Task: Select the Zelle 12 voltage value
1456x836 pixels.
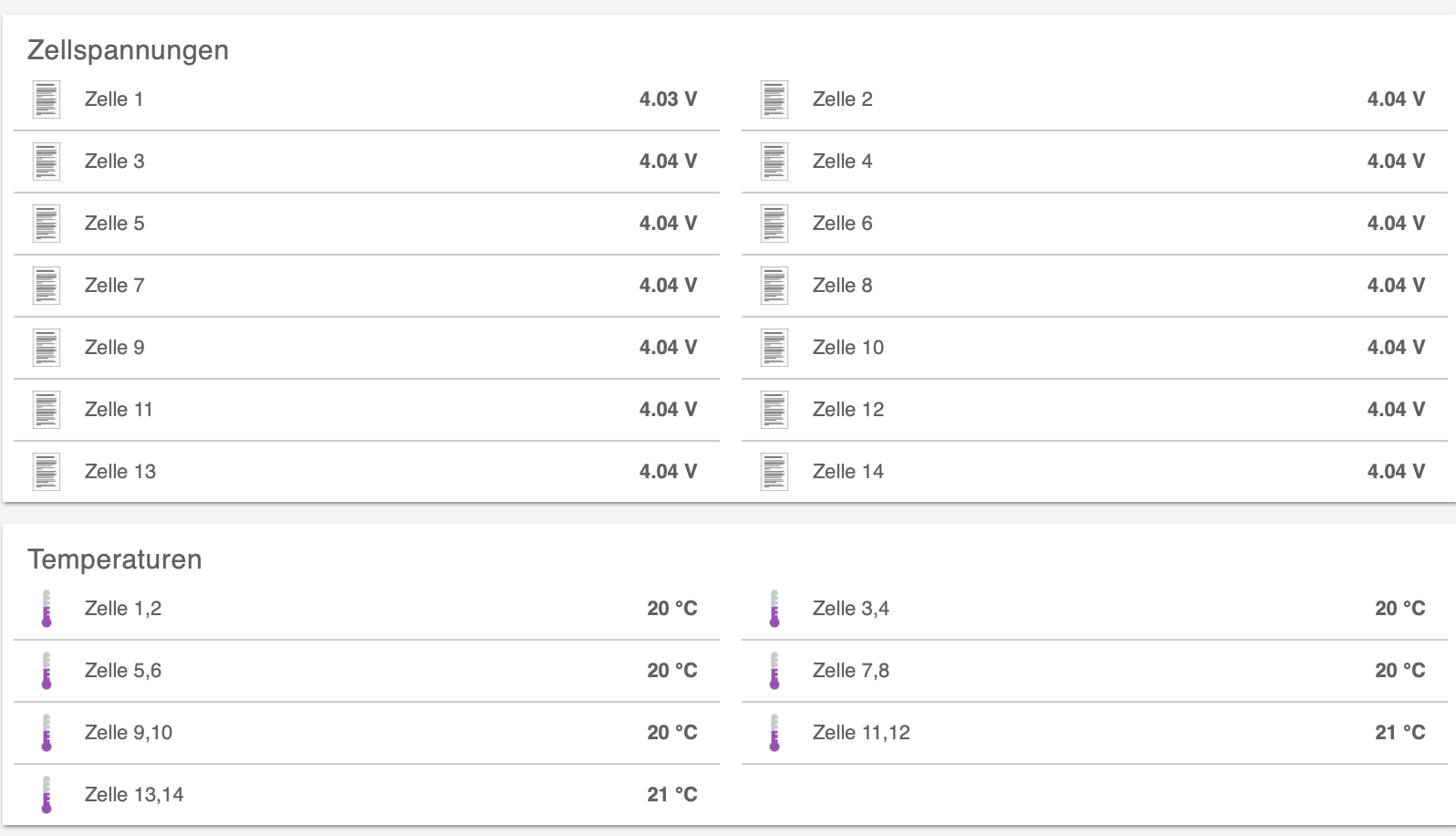Action: point(1396,410)
